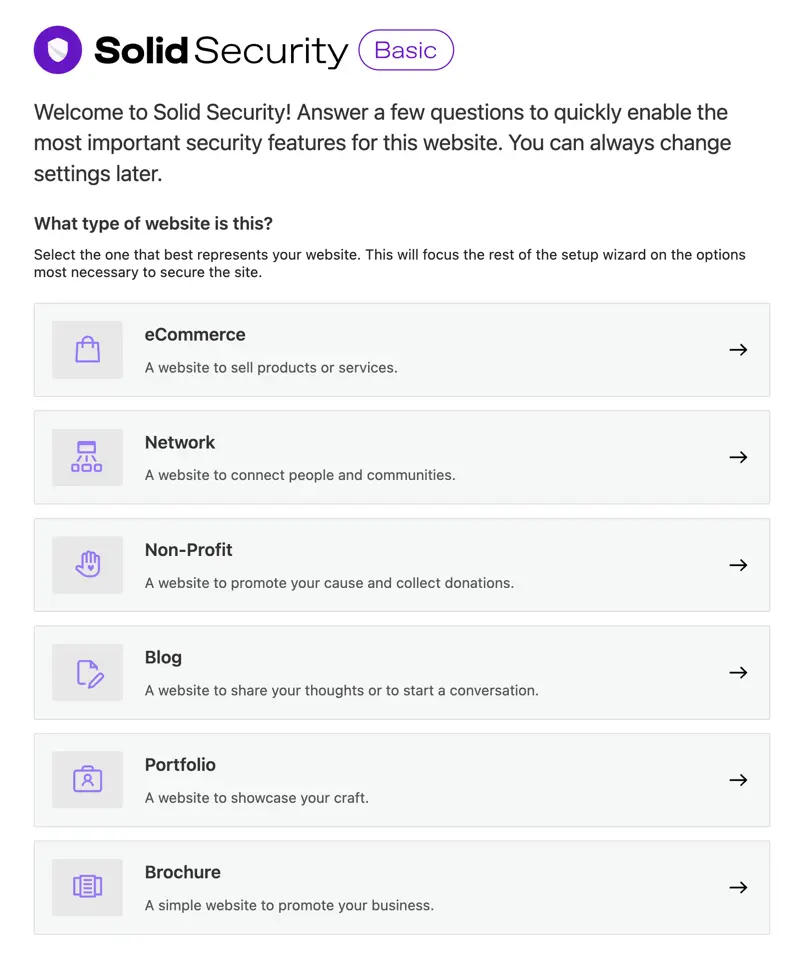799x975 pixels.
Task: Click the arrow on the eCommerce row
Action: [x=738, y=350]
